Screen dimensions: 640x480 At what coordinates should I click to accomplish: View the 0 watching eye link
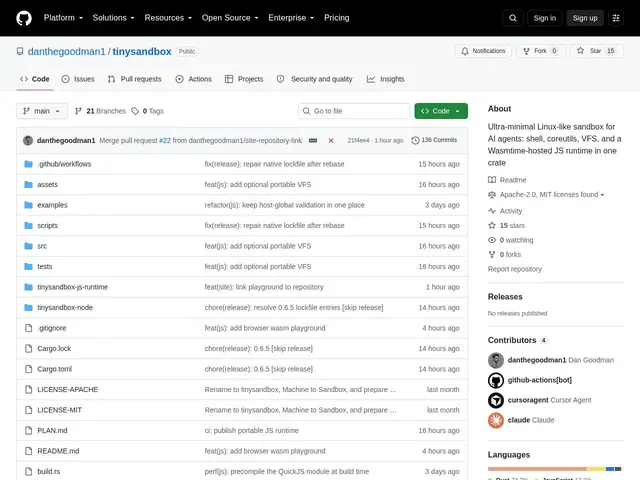[516, 240]
